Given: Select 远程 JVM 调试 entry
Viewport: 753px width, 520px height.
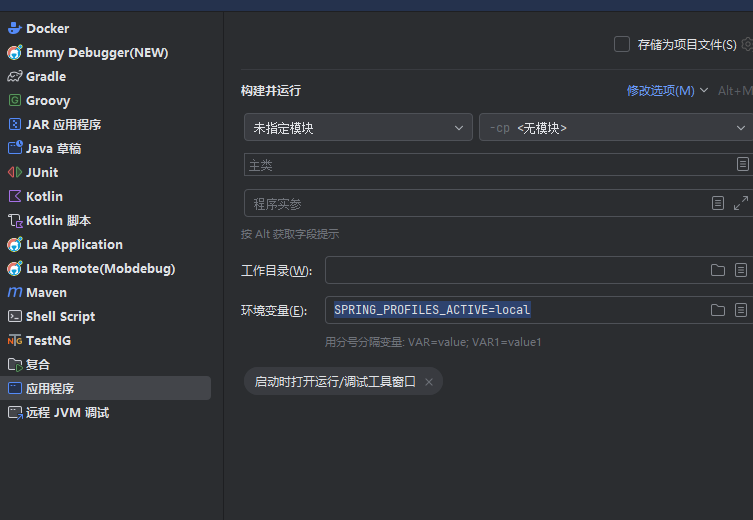Looking at the screenshot, I should point(106,412).
